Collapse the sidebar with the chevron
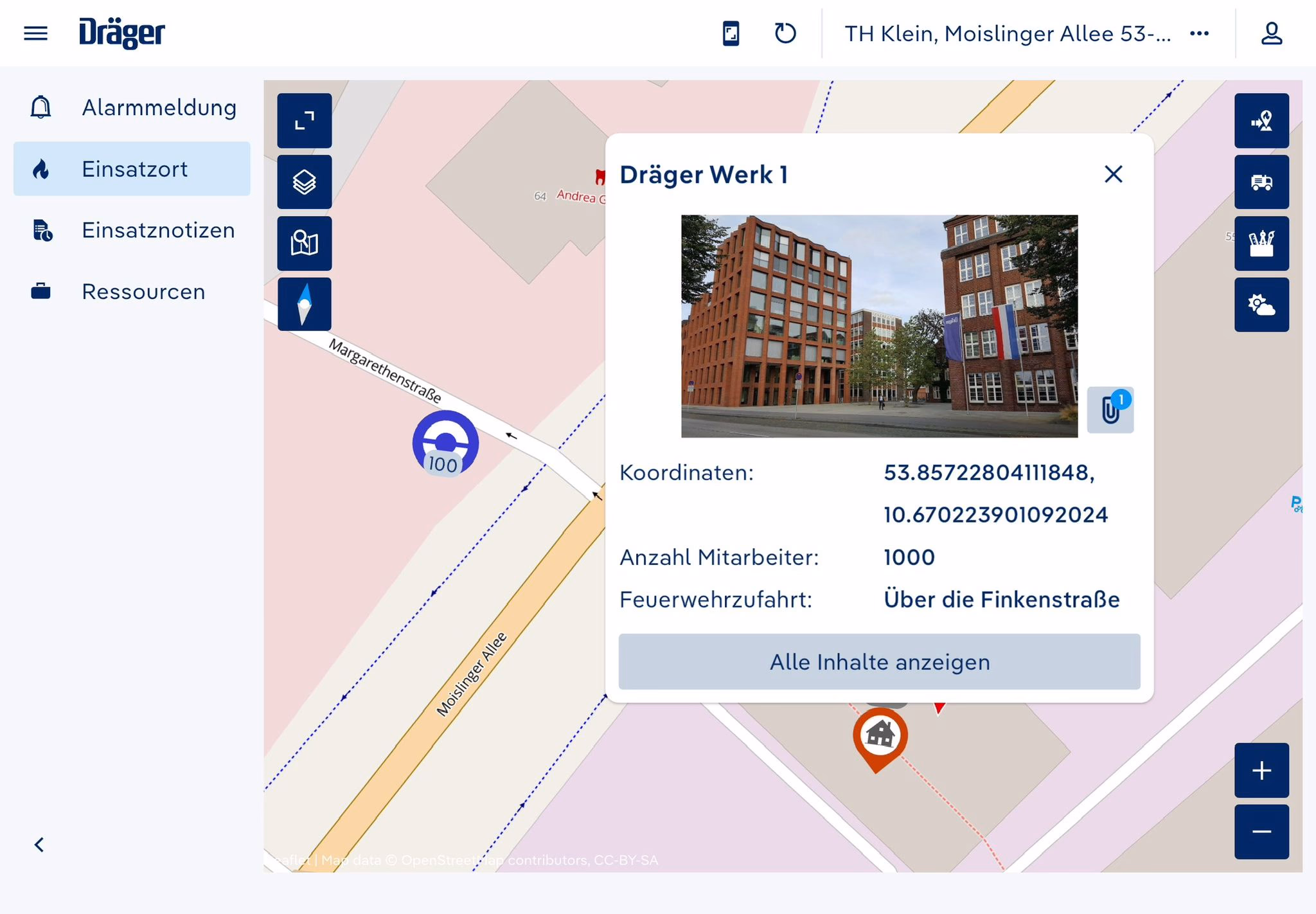Viewport: 1316px width, 914px height. (39, 845)
